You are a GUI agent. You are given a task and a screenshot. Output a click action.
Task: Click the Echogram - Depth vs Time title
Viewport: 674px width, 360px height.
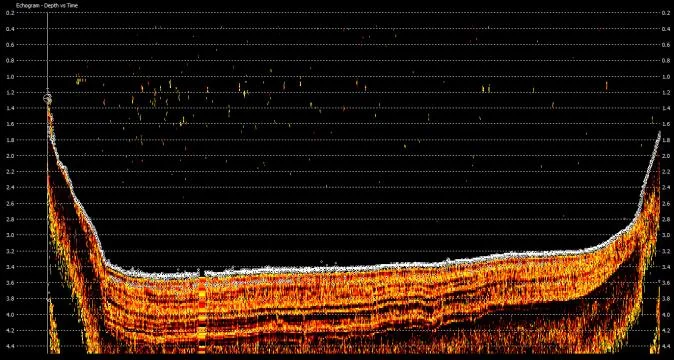pos(47,6)
